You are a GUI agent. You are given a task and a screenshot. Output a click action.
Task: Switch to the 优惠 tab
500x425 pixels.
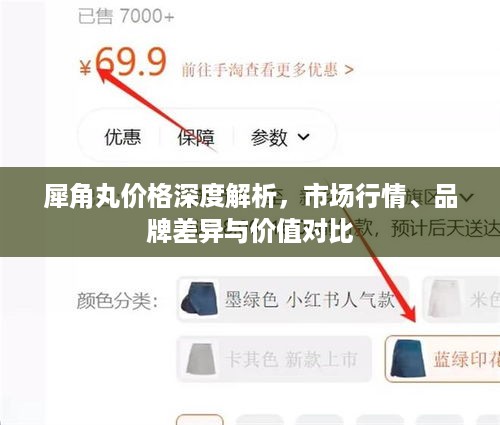123,137
